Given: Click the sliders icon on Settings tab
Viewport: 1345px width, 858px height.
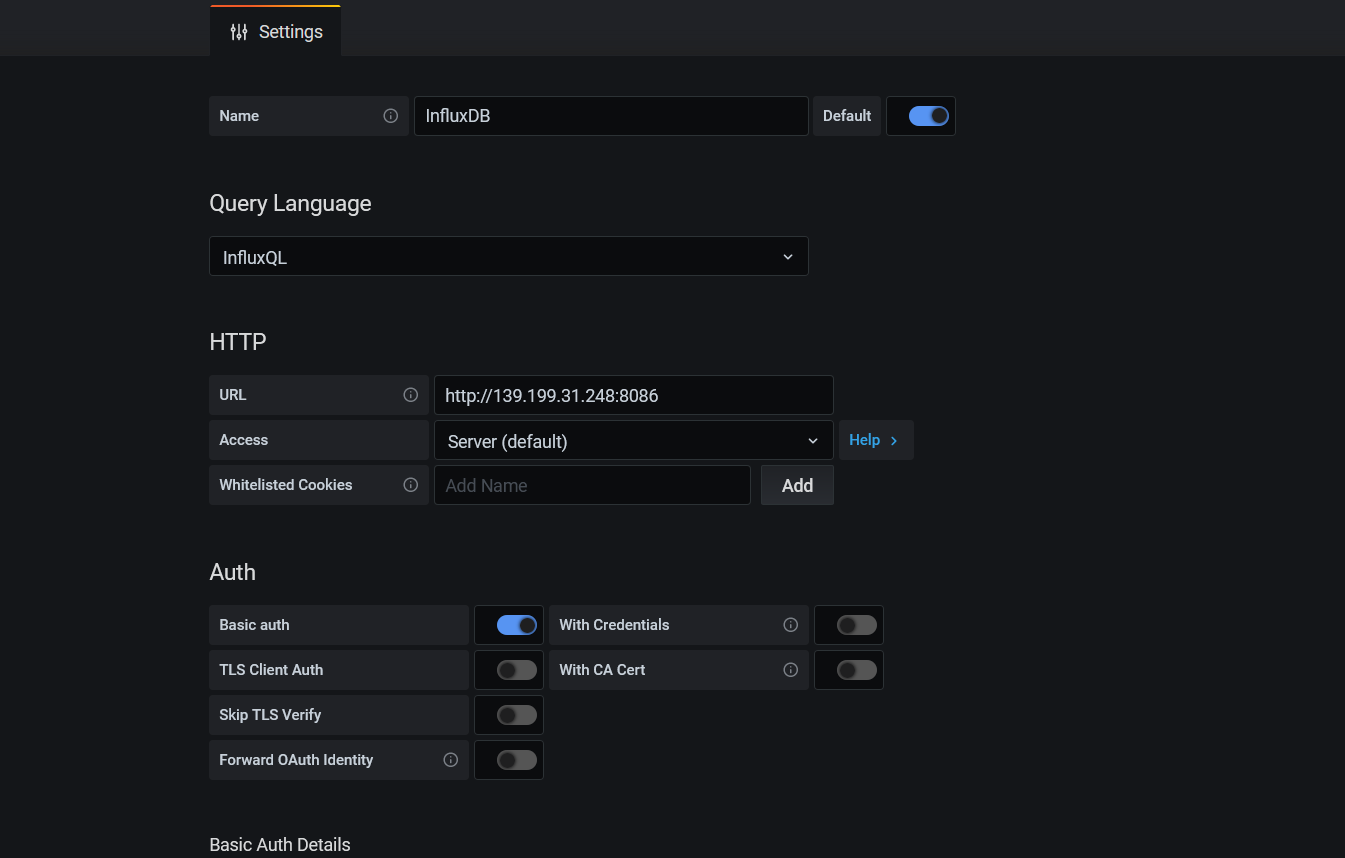Looking at the screenshot, I should click(238, 32).
